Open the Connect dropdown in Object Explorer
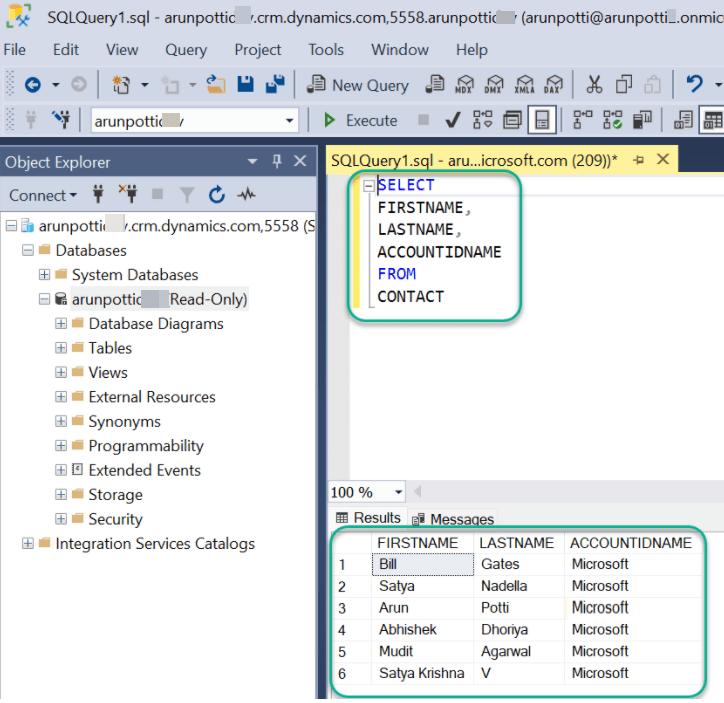 (x=43, y=195)
